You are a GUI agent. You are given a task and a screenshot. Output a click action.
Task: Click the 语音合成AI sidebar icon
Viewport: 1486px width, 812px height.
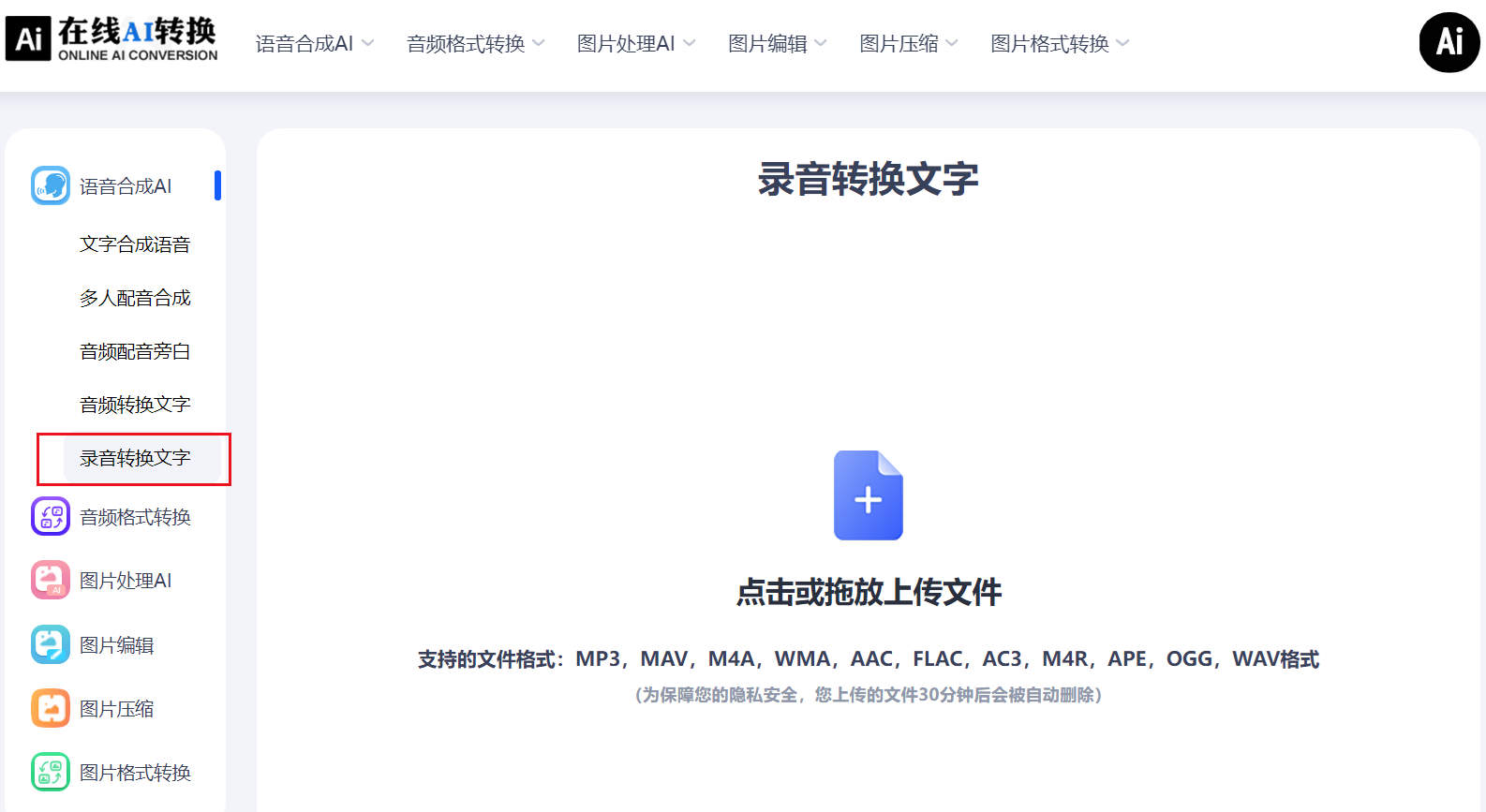51,185
